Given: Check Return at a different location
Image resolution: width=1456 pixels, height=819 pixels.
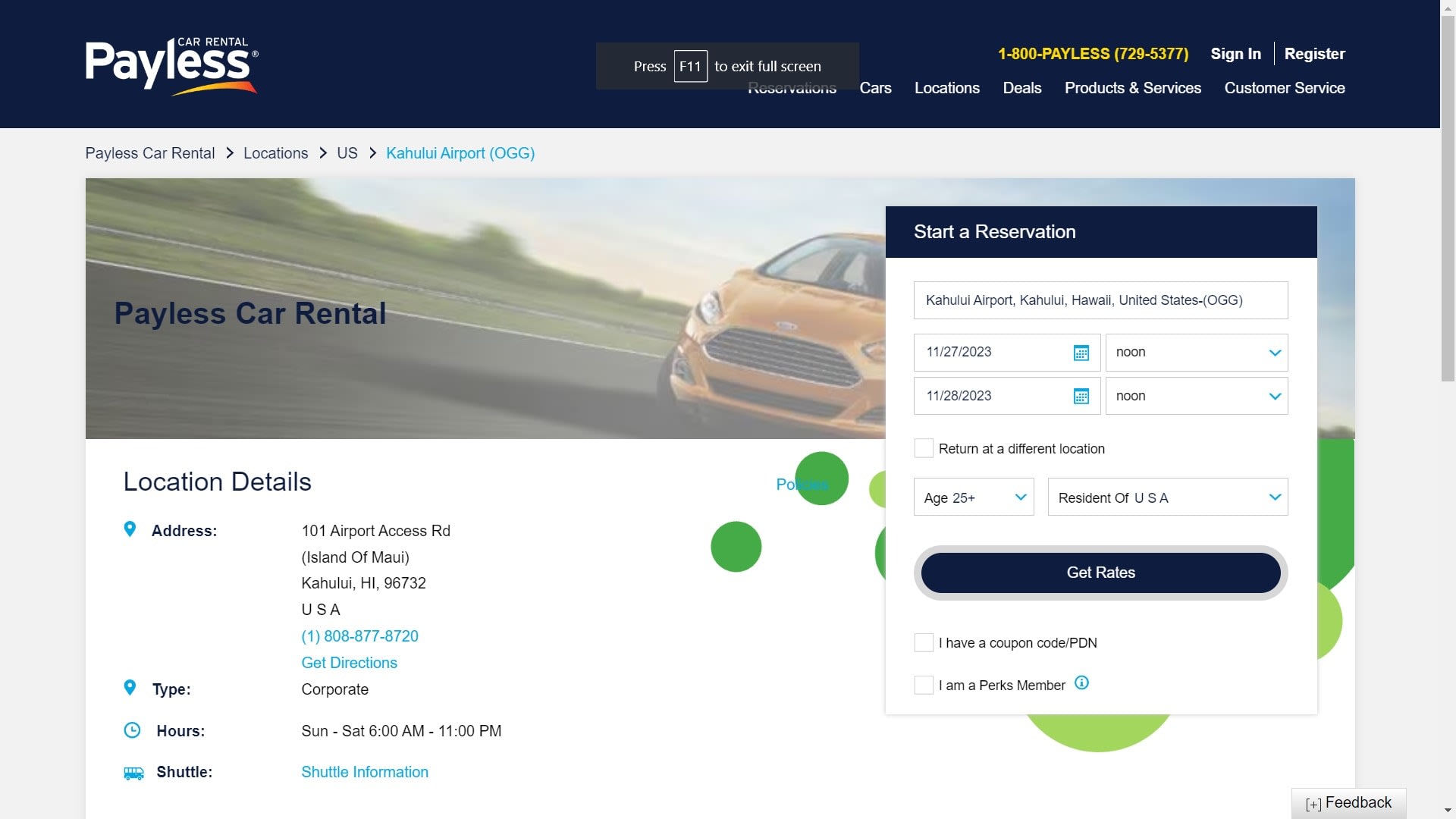Looking at the screenshot, I should 924,448.
